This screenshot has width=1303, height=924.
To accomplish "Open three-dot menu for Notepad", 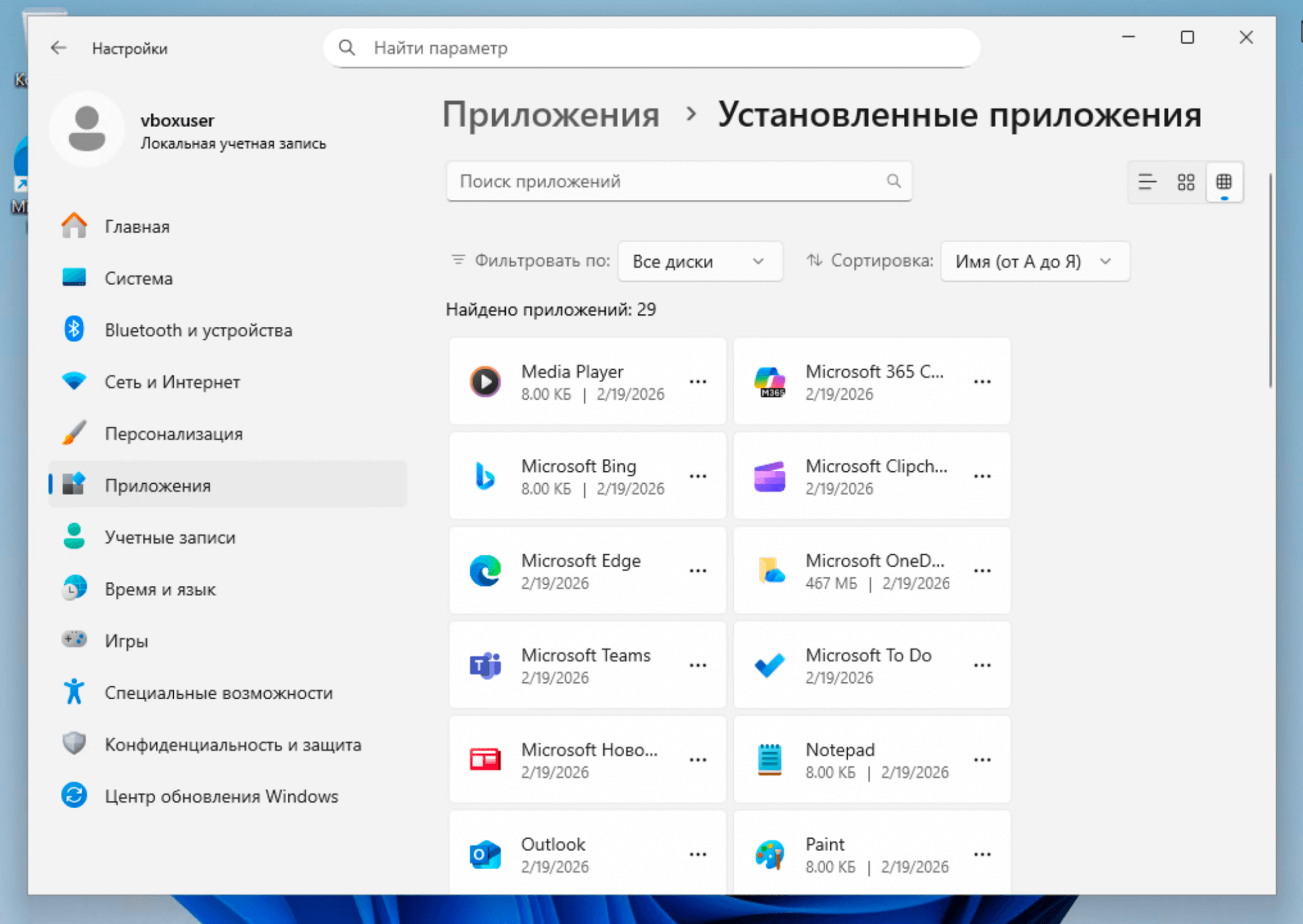I will tap(982, 760).
